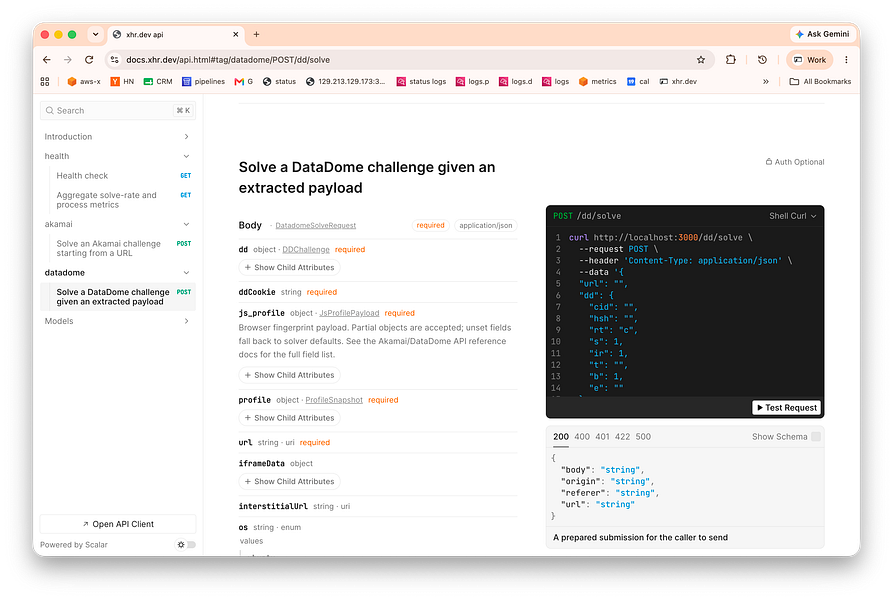This screenshot has width=893, height=600.
Task: Click the browser forward arrow
Action: (68, 60)
